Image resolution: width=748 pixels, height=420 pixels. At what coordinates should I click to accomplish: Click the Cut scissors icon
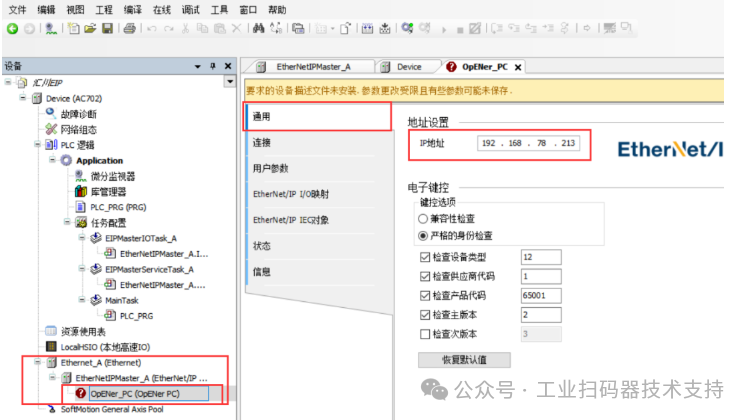(x=186, y=29)
